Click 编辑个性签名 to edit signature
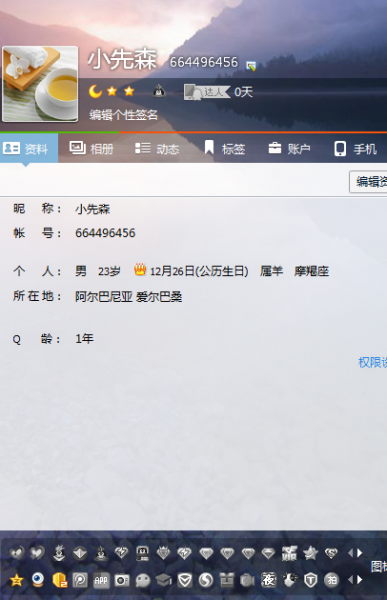The image size is (387, 600). (x=123, y=114)
